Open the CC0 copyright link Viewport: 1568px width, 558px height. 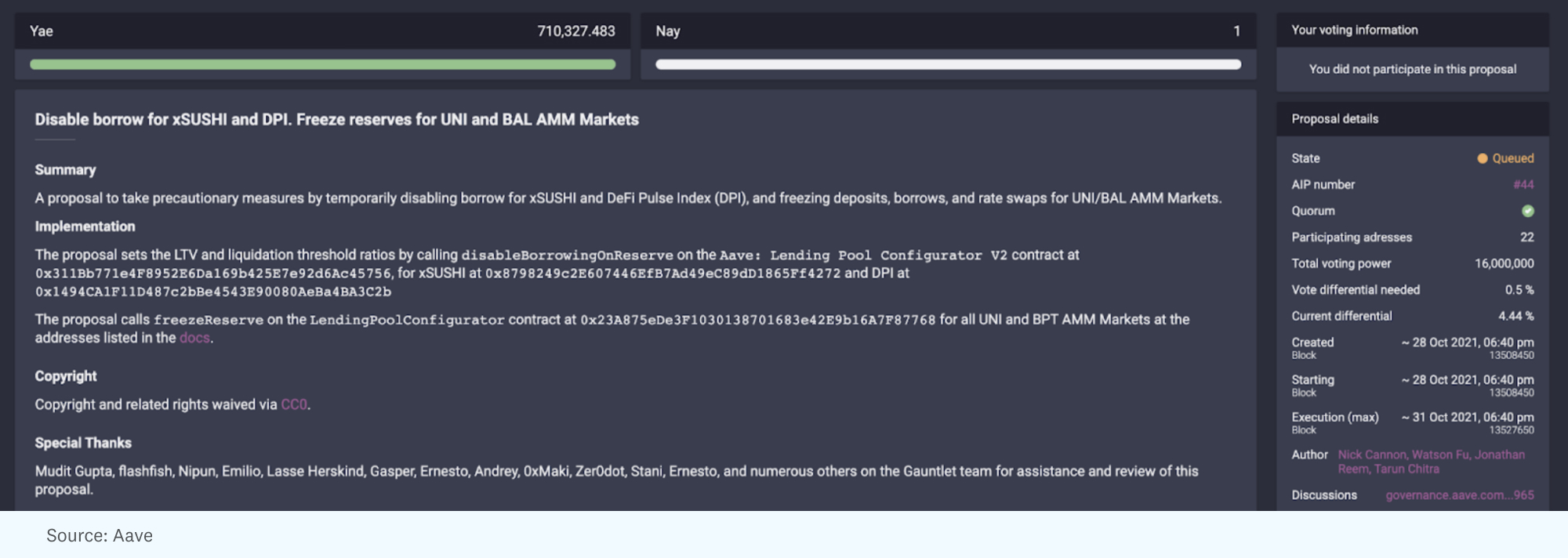294,404
